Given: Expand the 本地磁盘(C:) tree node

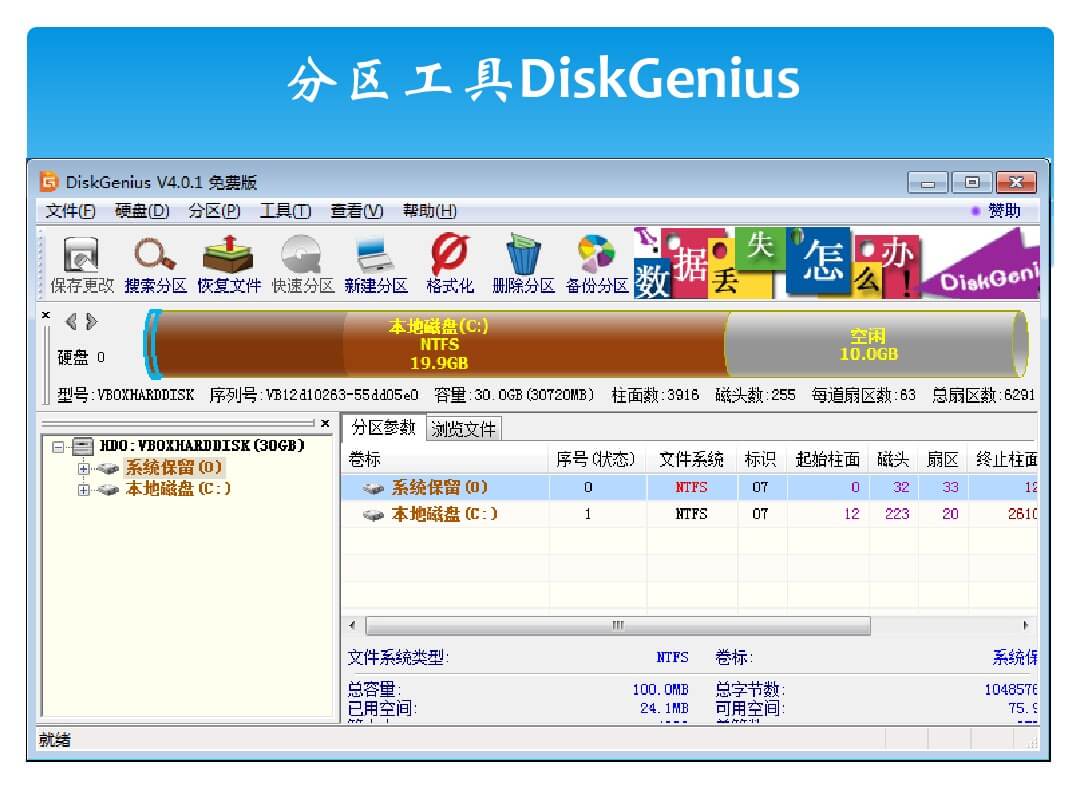Looking at the screenshot, I should 84,489.
